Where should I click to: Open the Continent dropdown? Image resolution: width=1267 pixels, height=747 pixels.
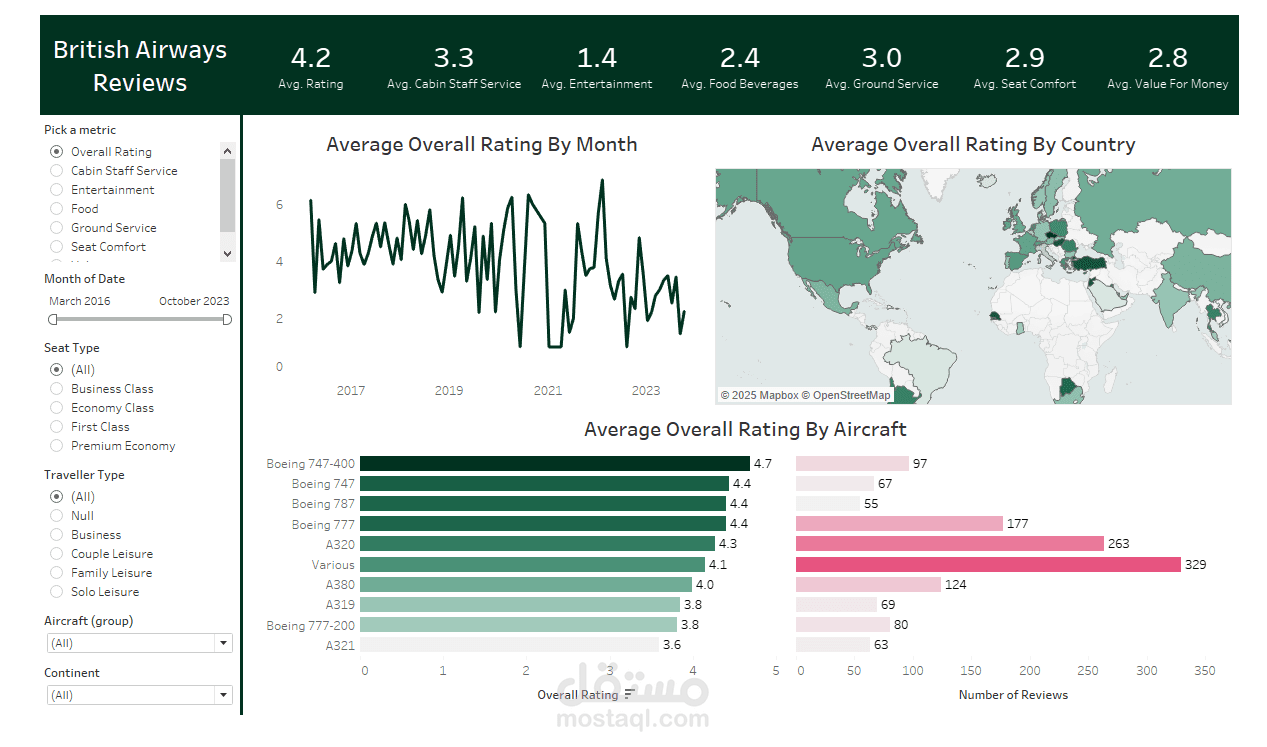pos(140,695)
